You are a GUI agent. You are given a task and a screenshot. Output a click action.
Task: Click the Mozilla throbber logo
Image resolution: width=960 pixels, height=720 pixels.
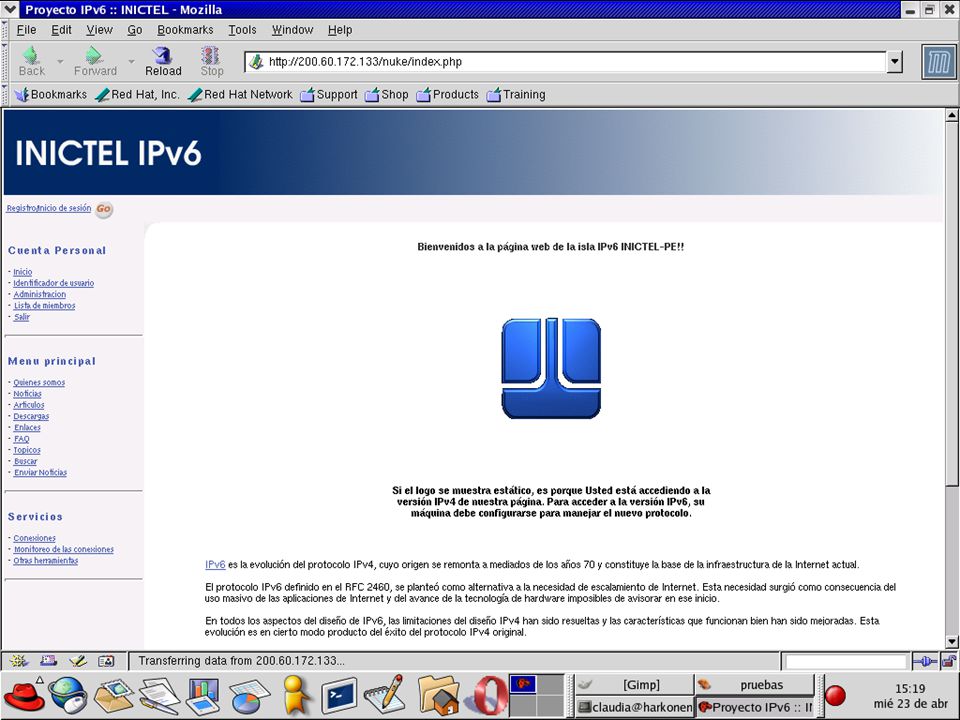(939, 62)
